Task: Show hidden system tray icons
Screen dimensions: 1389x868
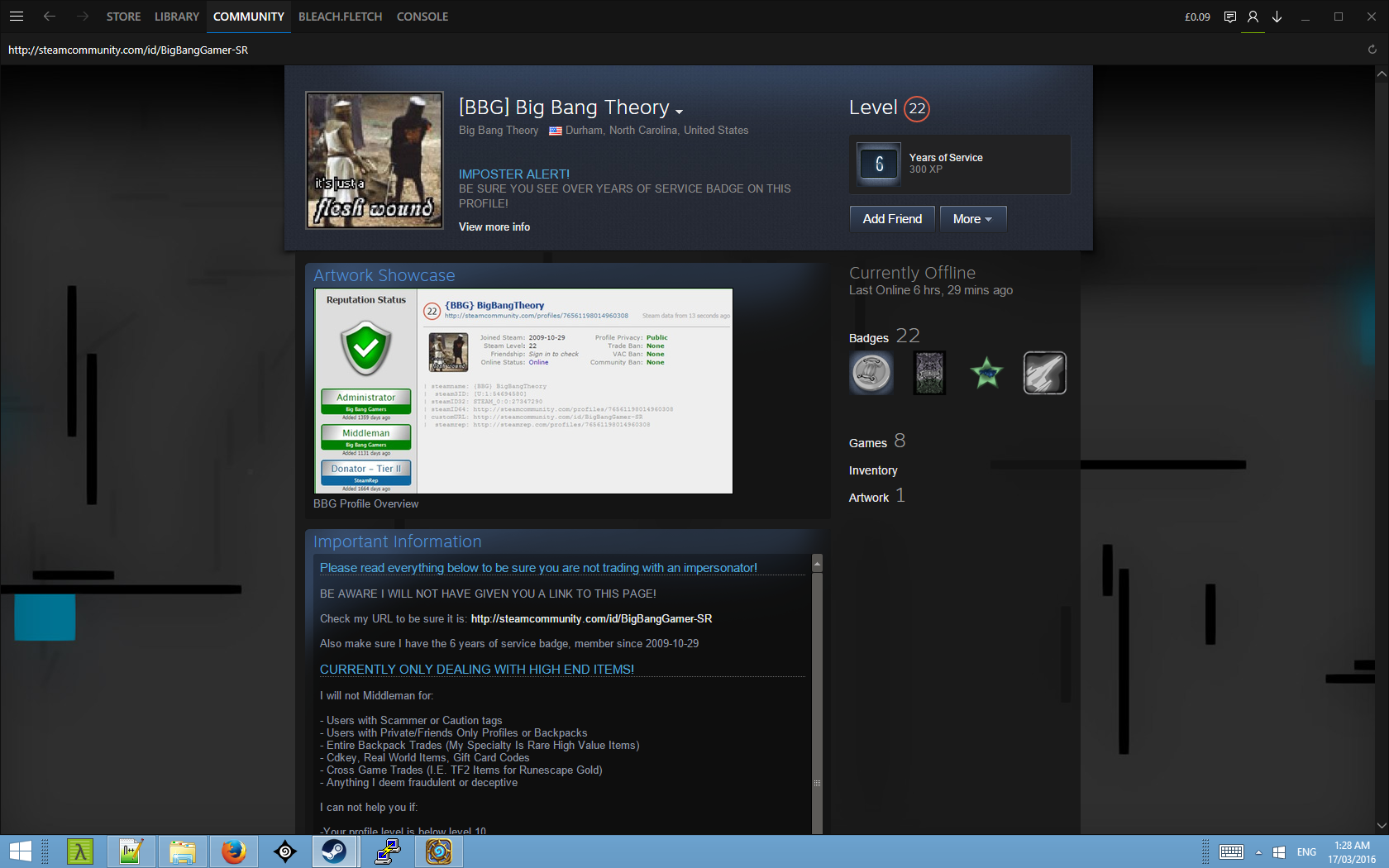Action: point(1258,851)
